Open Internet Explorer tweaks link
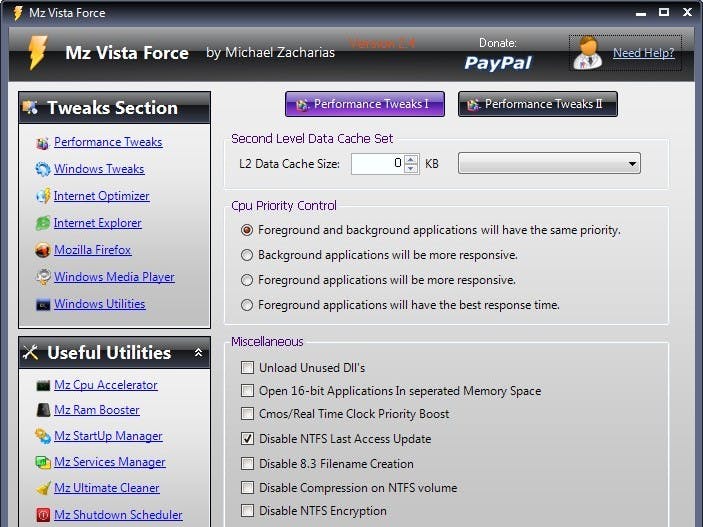Image resolution: width=703 pixels, height=527 pixels. point(98,223)
